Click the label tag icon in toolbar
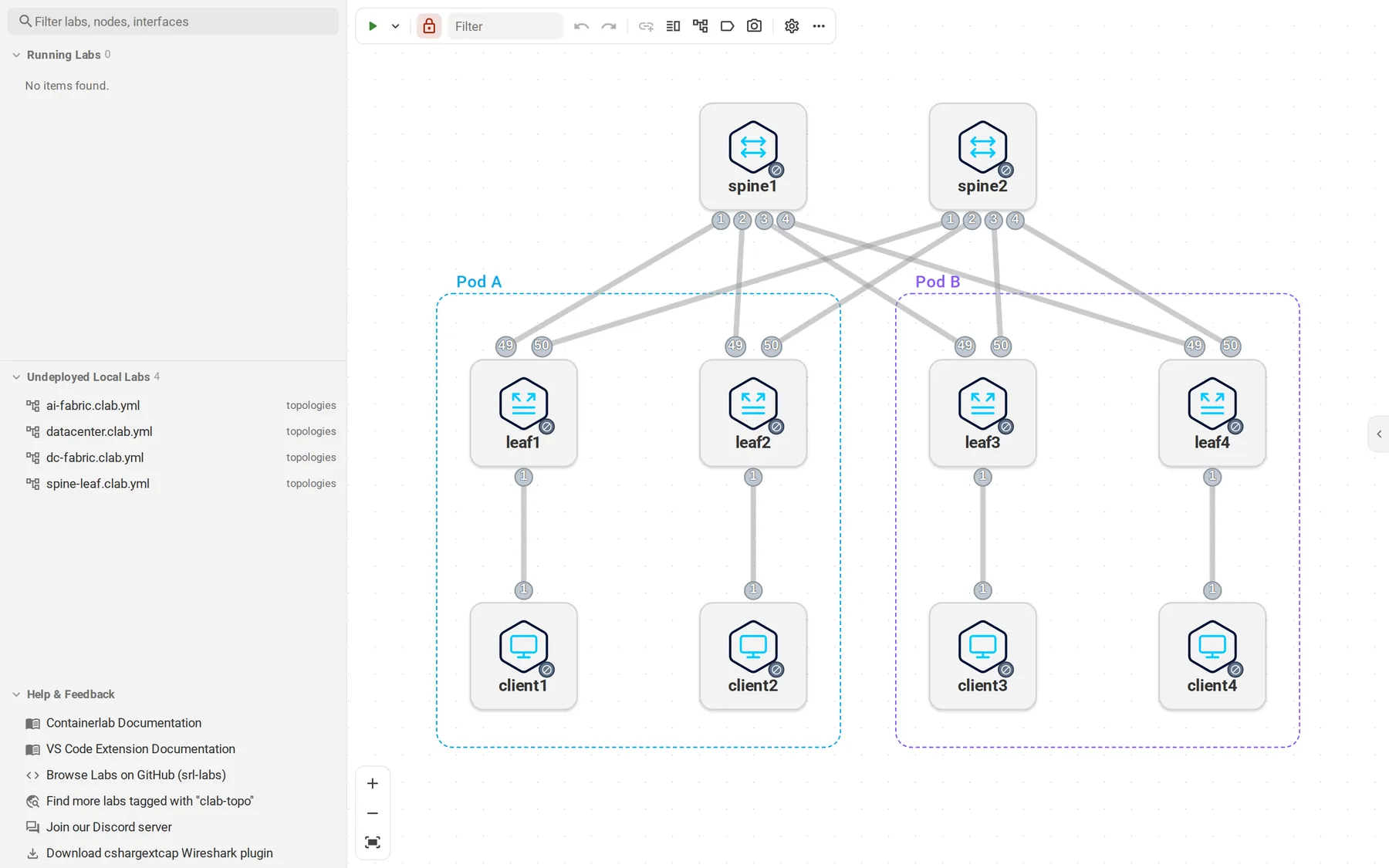 [727, 26]
